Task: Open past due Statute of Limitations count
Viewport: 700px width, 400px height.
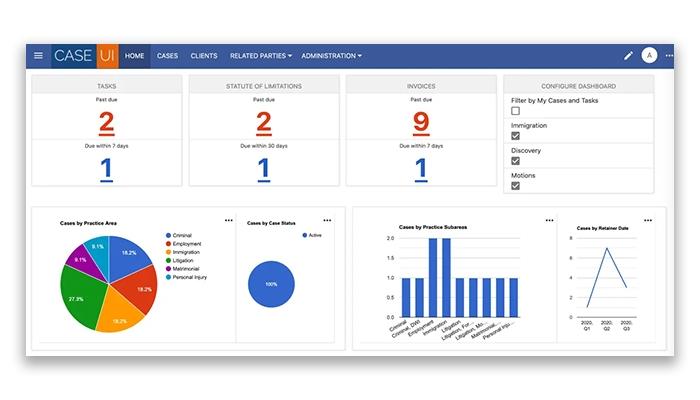Action: coord(264,123)
